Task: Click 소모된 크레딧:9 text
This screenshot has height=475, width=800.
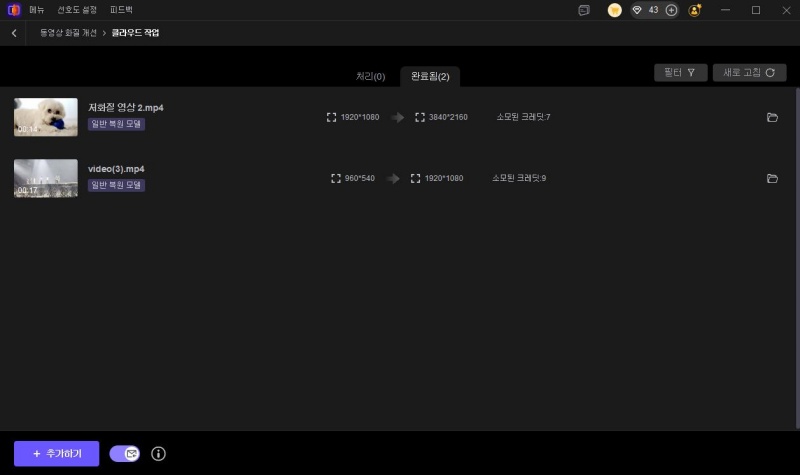Action: click(x=519, y=179)
